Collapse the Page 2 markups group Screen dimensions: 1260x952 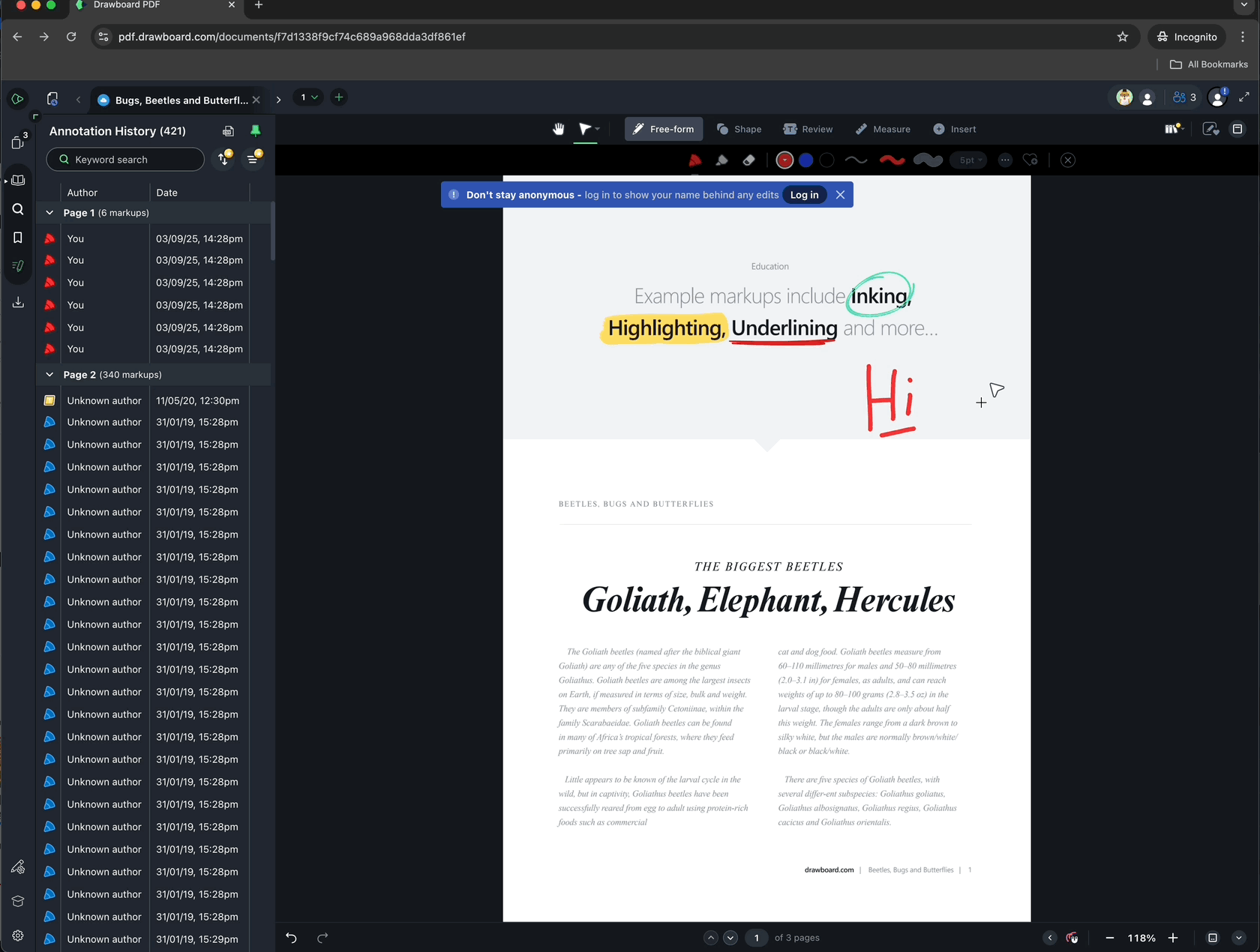49,375
